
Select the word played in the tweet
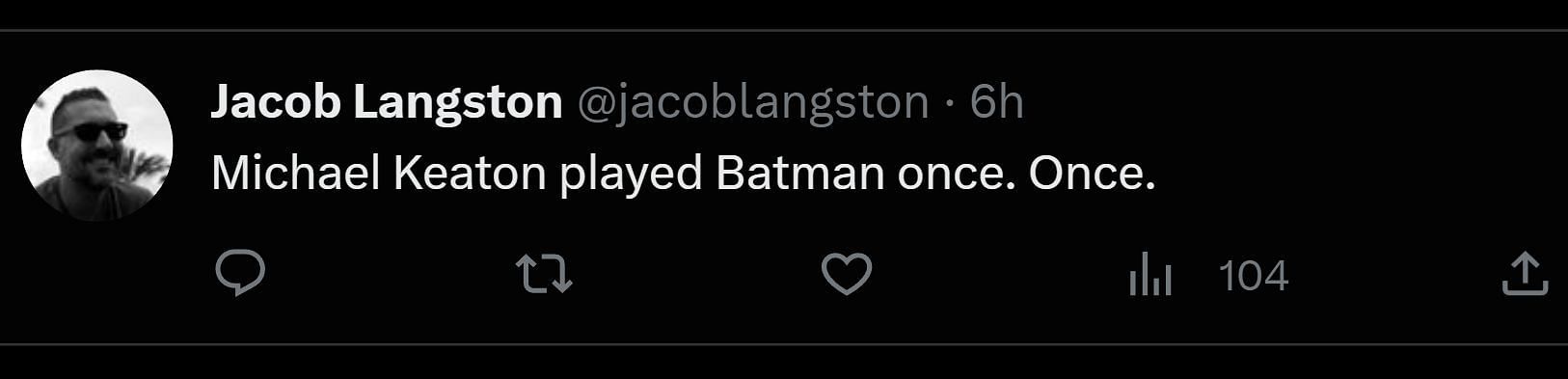[631, 176]
